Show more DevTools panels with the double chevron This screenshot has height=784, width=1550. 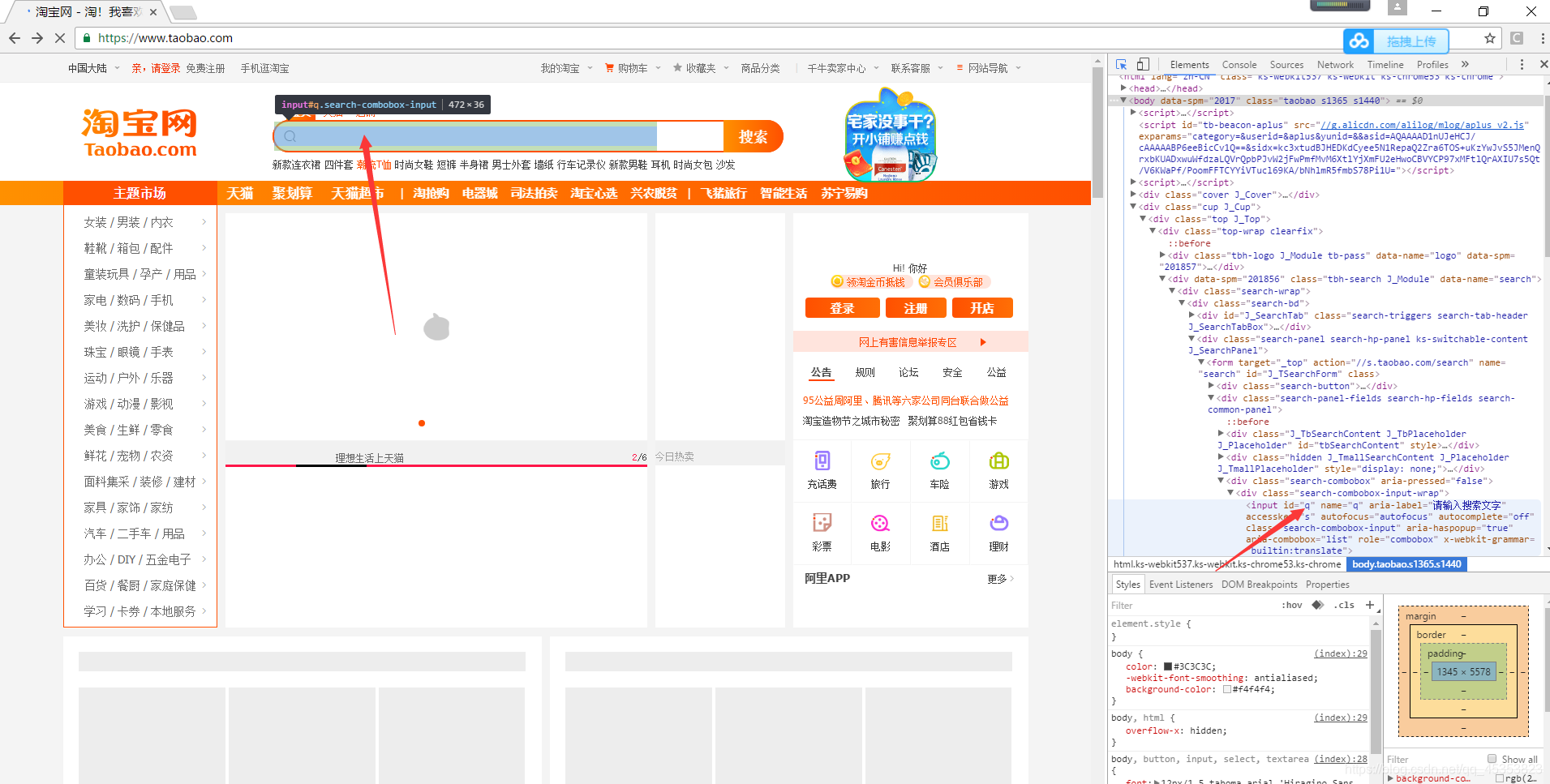click(1465, 64)
